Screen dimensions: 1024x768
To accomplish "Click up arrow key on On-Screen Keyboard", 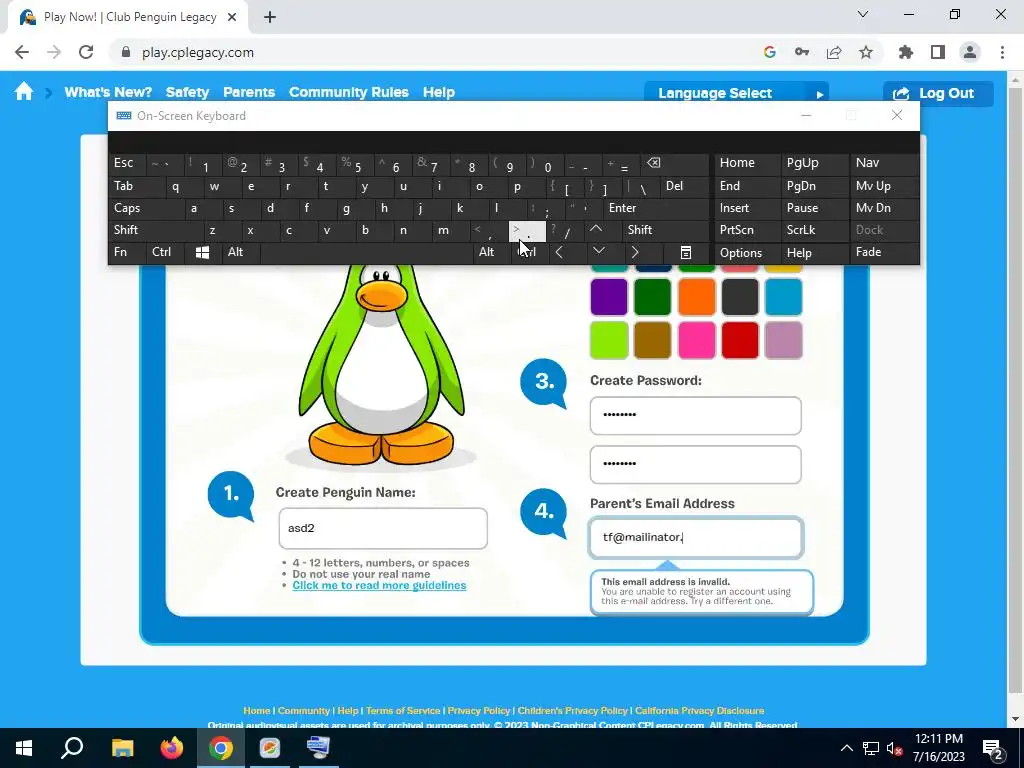I will point(596,229).
